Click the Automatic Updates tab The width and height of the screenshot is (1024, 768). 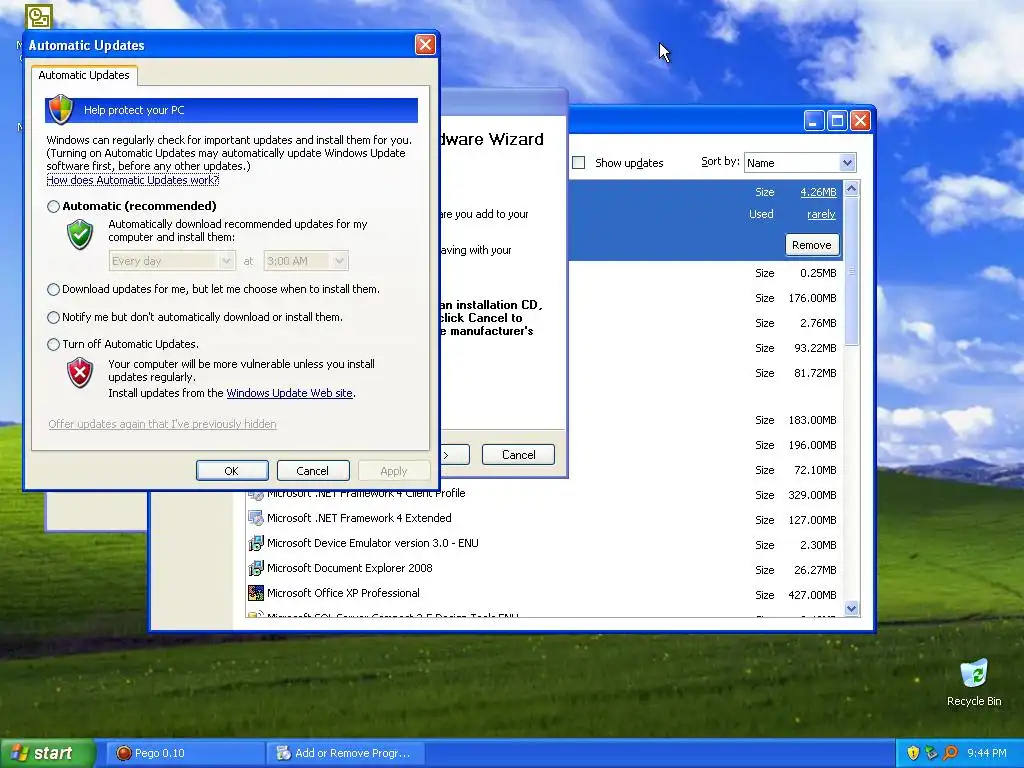(x=84, y=75)
